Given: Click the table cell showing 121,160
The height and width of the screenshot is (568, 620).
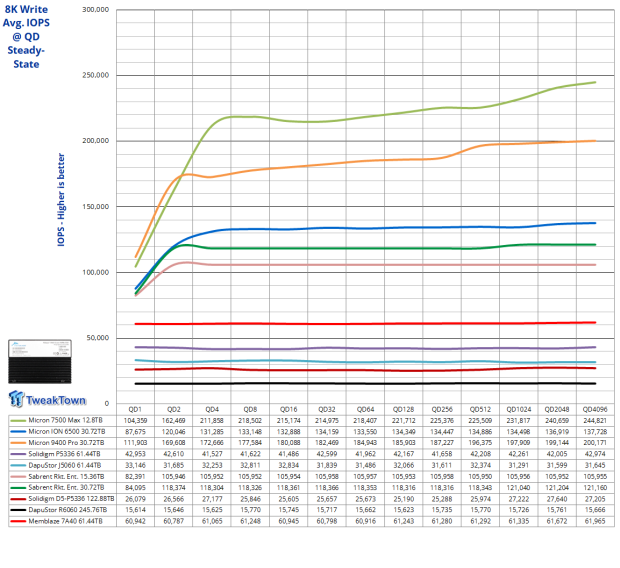Looking at the screenshot, I should click(x=595, y=488).
